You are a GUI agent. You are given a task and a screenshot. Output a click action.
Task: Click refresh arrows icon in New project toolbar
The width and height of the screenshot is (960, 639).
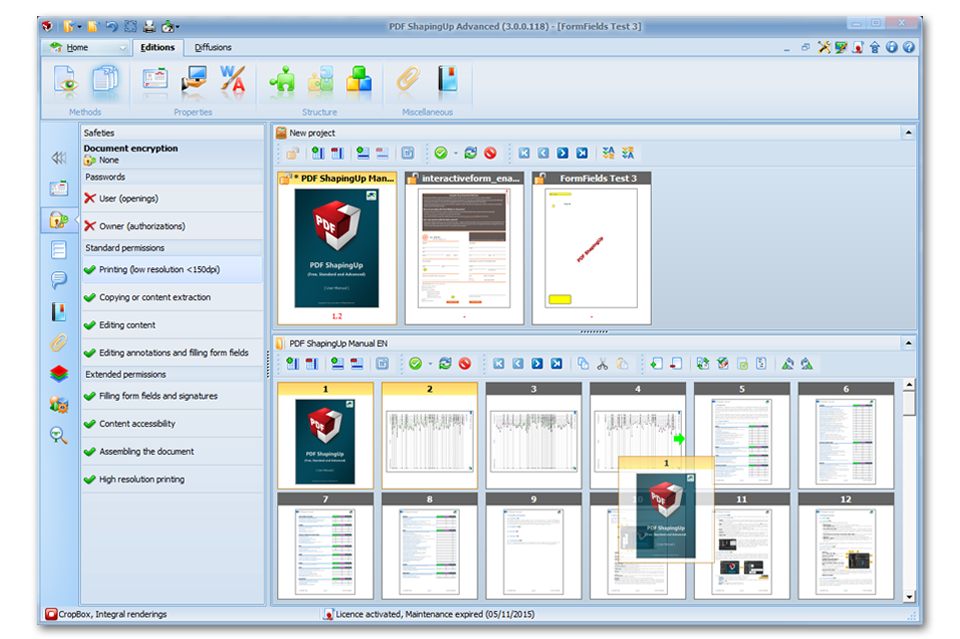point(470,153)
